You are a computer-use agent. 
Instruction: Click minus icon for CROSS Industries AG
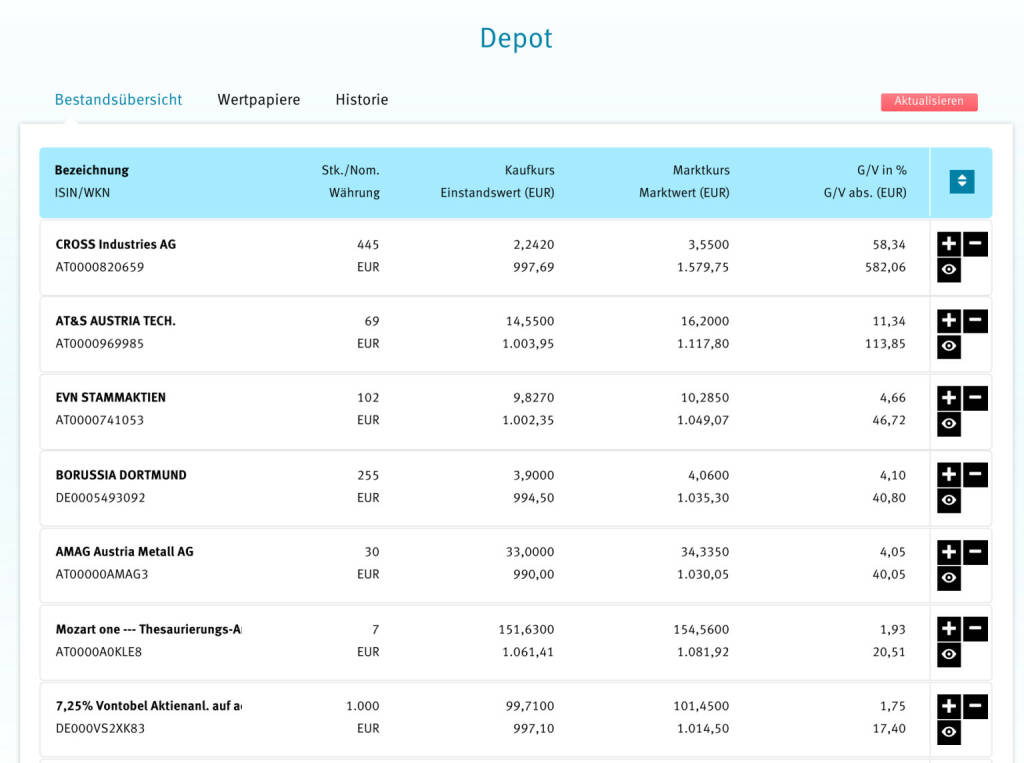[x=975, y=244]
